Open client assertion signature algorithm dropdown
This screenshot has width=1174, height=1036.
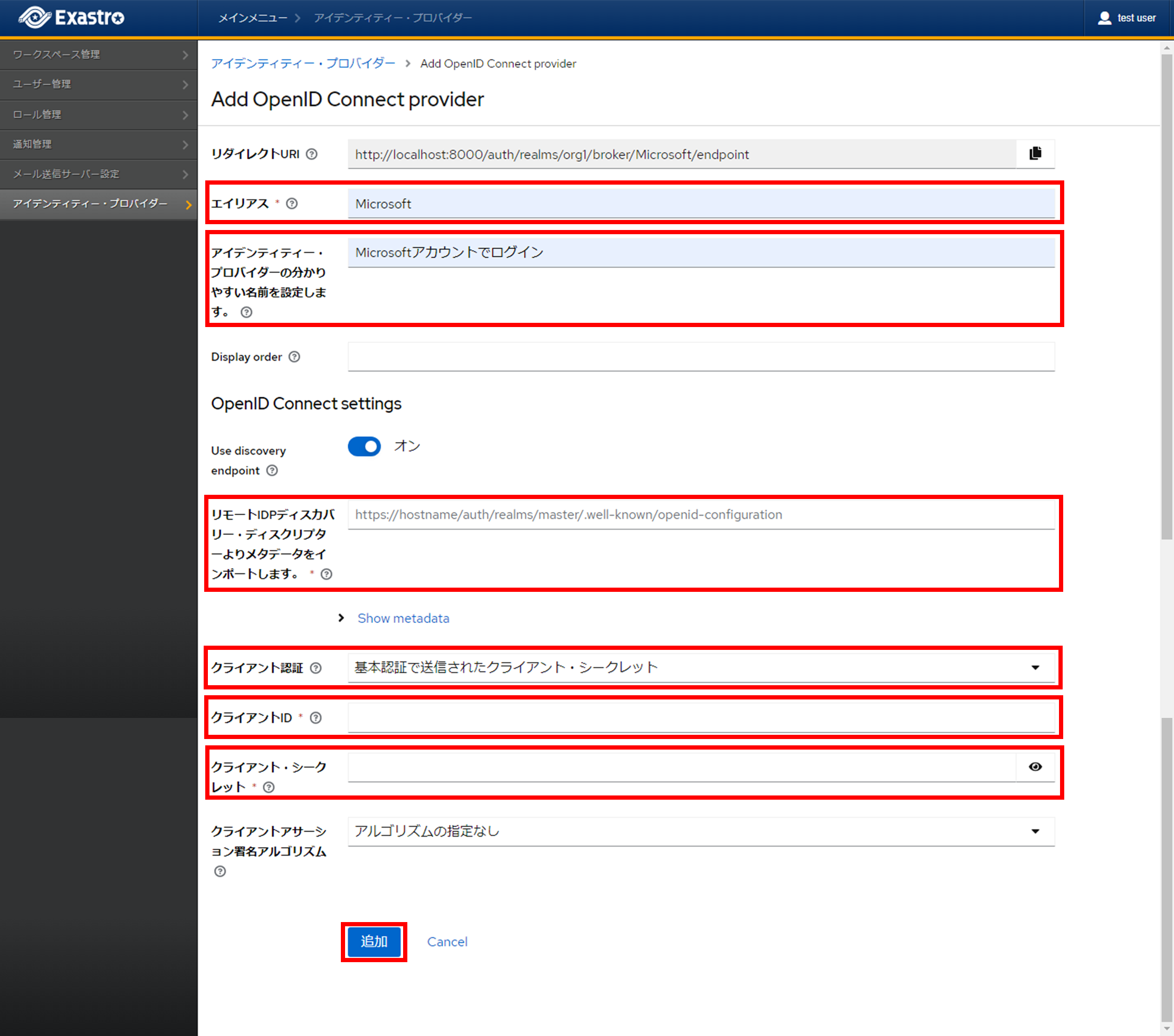701,831
